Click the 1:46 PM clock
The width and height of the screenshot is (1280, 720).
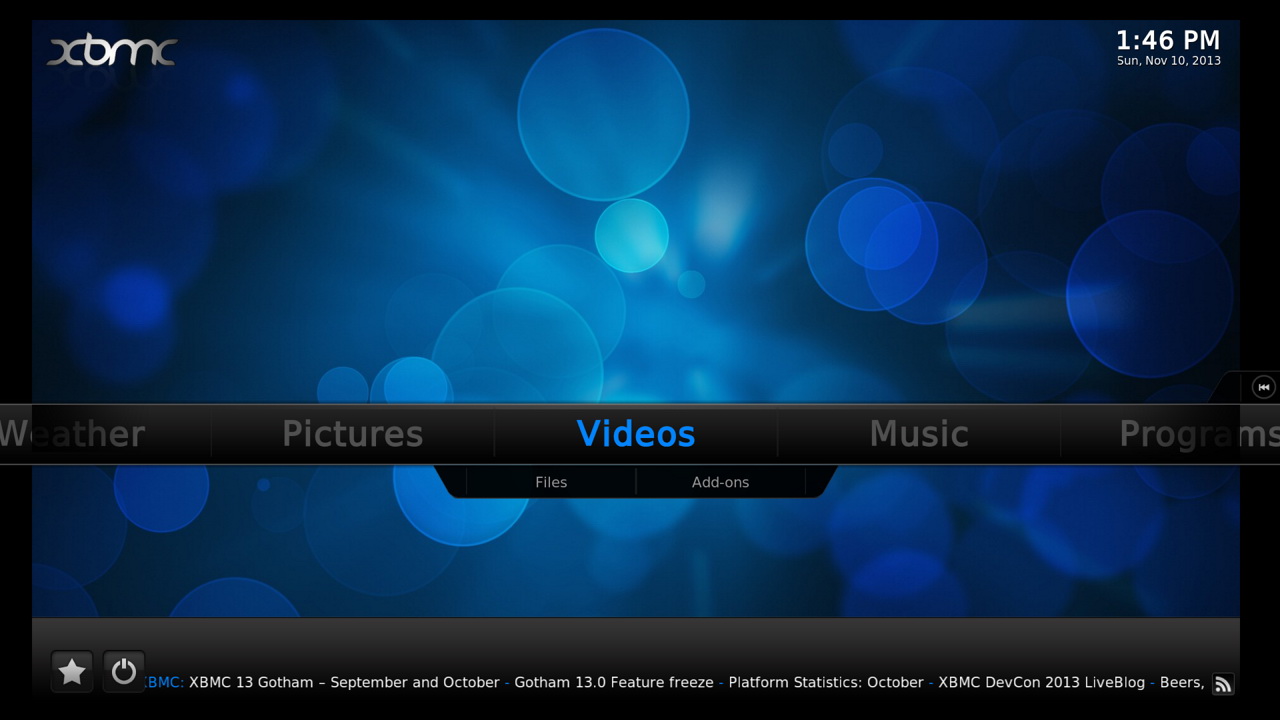1168,40
